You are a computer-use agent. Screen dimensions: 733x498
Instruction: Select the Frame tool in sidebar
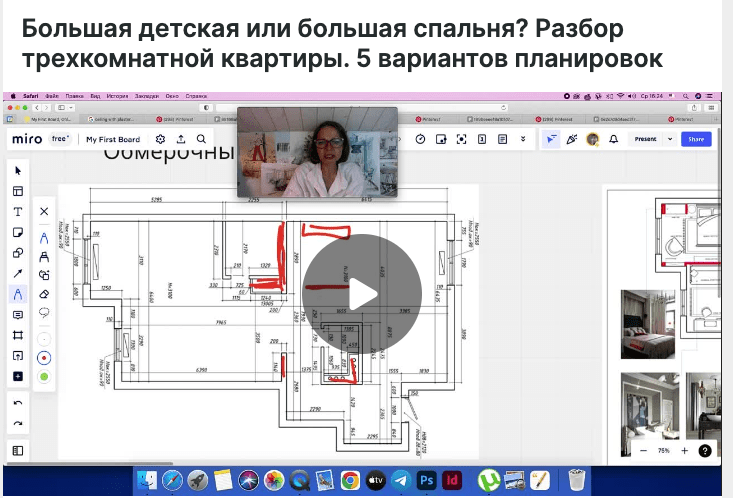tap(17, 335)
